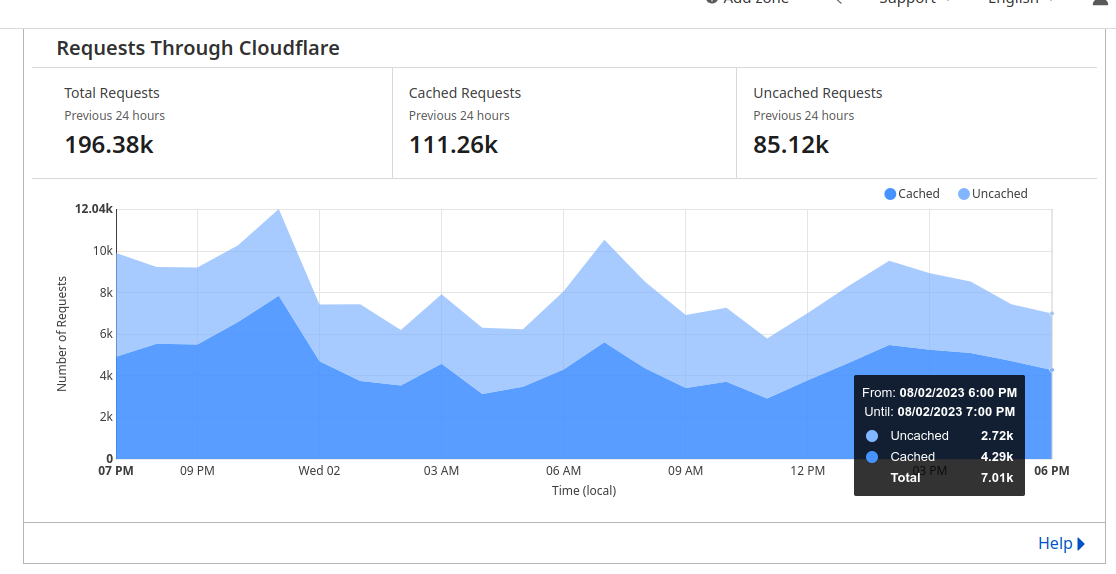
Task: Select the Total Requests 196.38k value
Action: (x=109, y=145)
